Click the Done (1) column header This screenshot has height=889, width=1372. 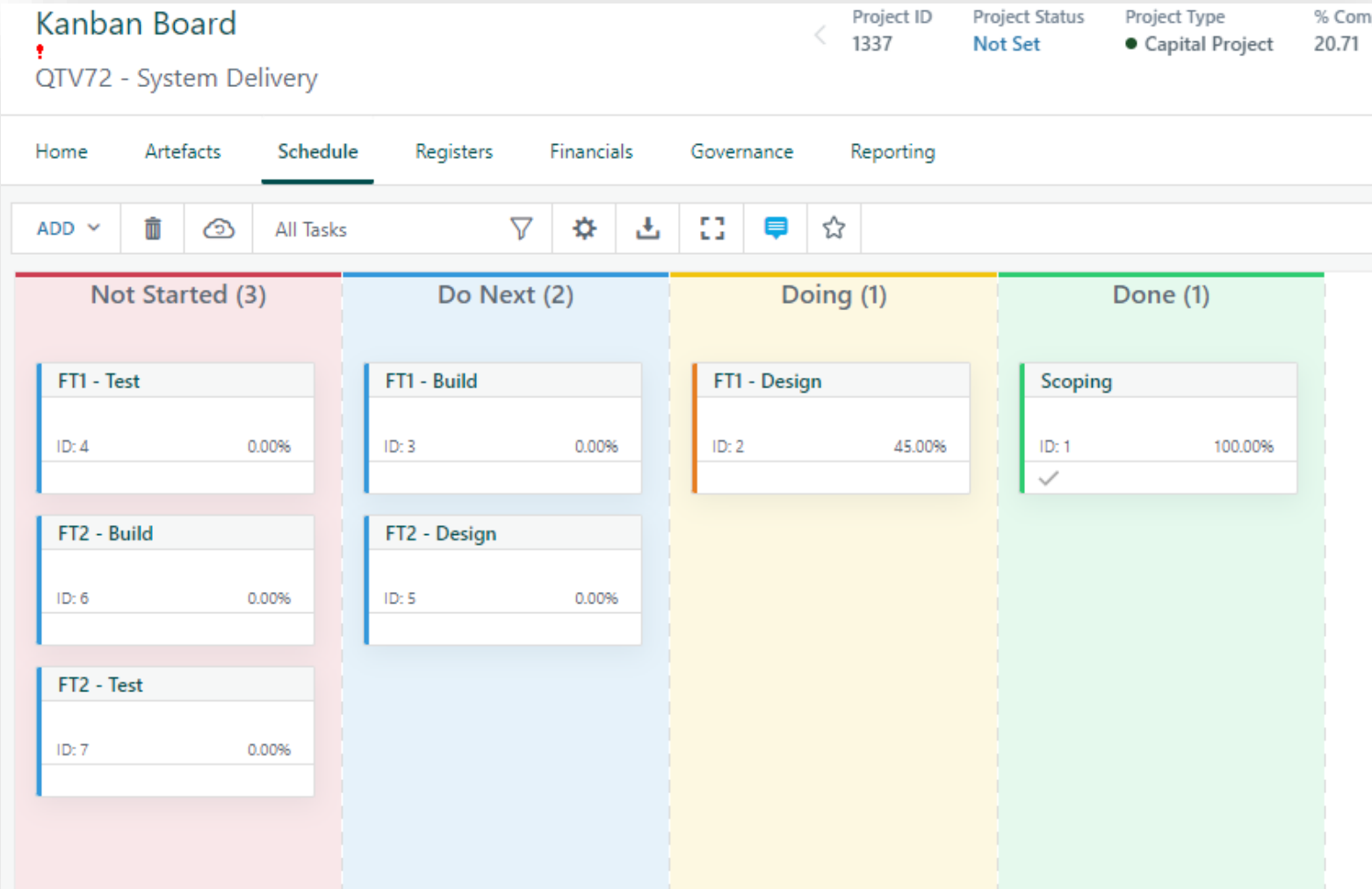[1161, 294]
